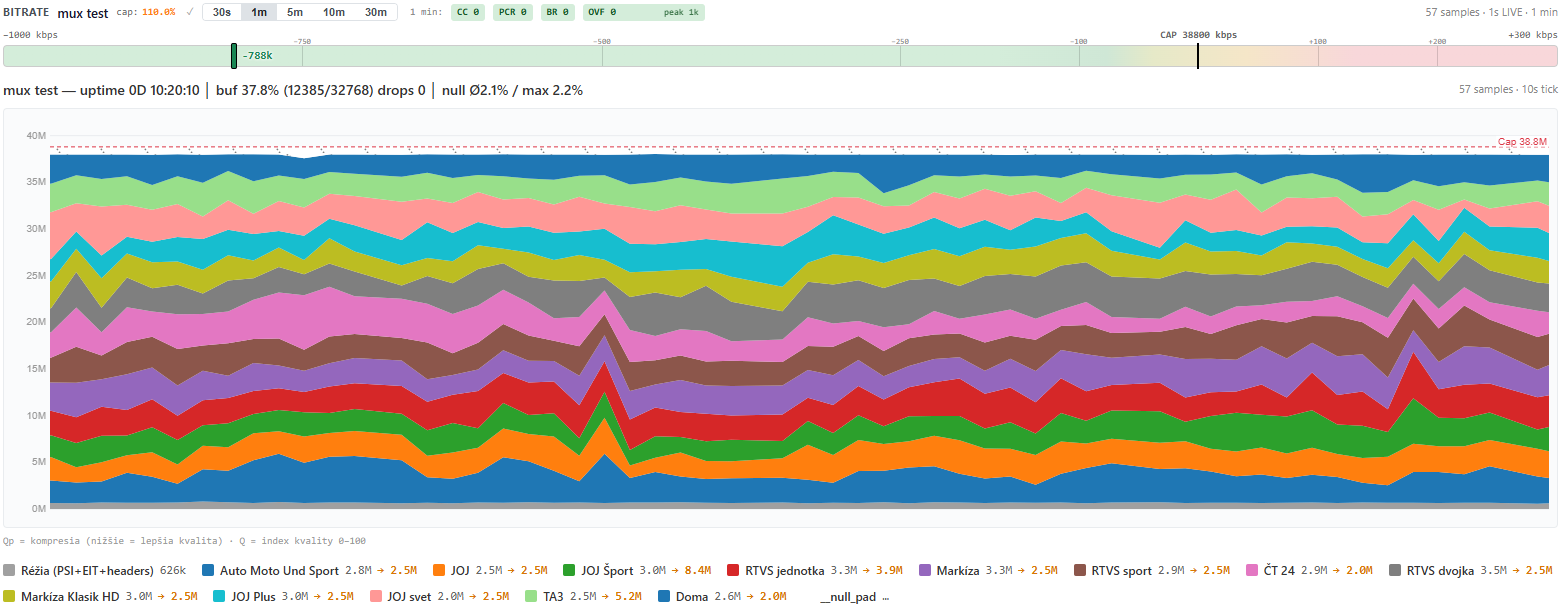
Task: Switch to the 5m time range
Action: click(295, 12)
